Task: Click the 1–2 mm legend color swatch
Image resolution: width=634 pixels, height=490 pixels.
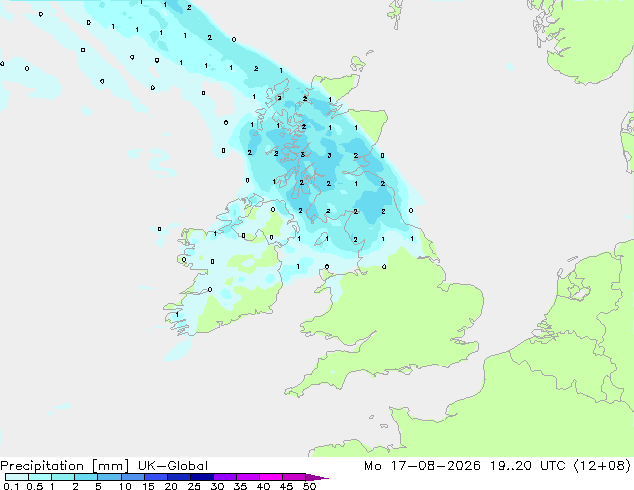Action: 63,477
